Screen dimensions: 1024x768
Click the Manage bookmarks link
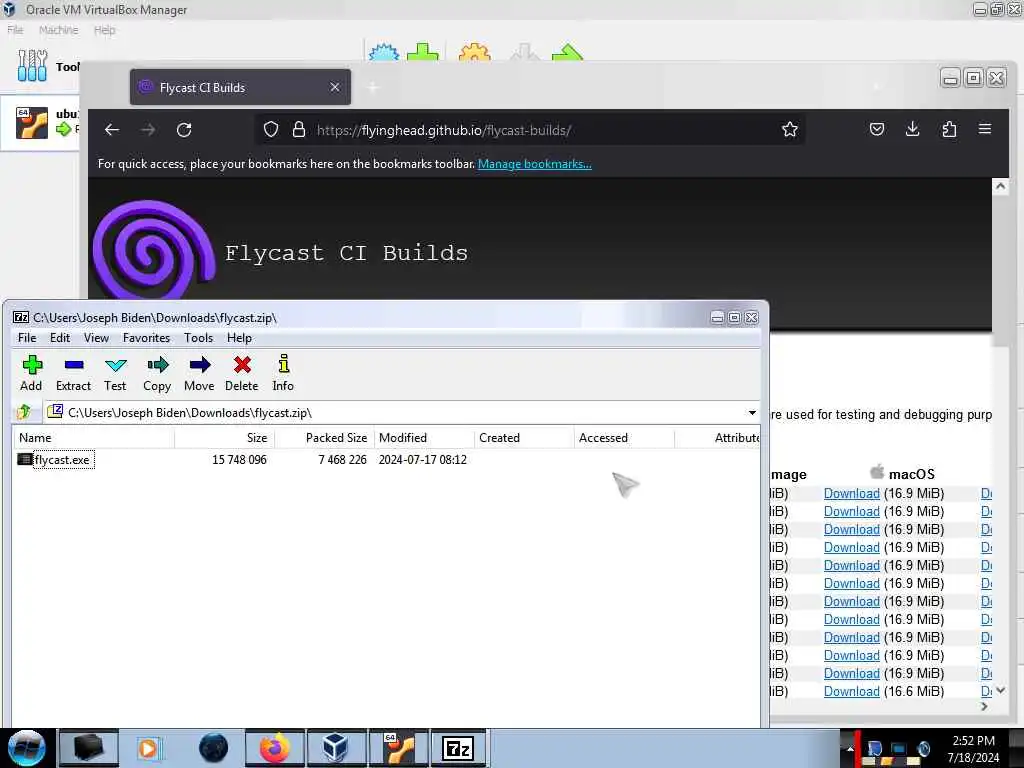point(534,164)
